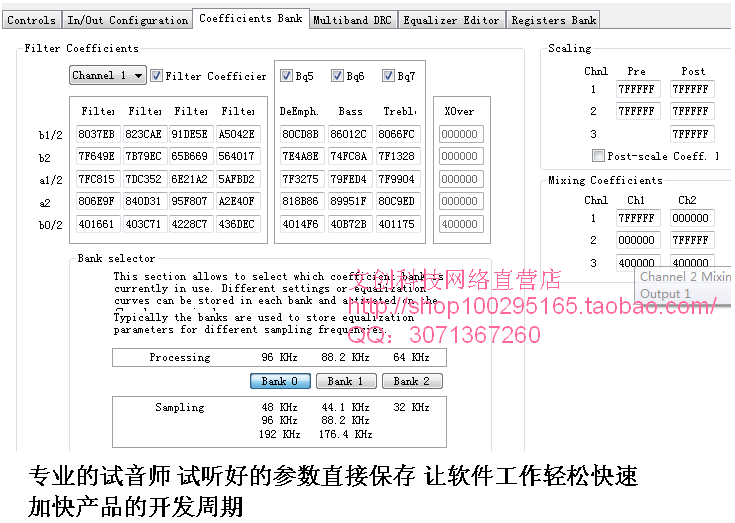This screenshot has height=523, width=735.
Task: Click the Bank 1 button
Action: [x=346, y=381]
